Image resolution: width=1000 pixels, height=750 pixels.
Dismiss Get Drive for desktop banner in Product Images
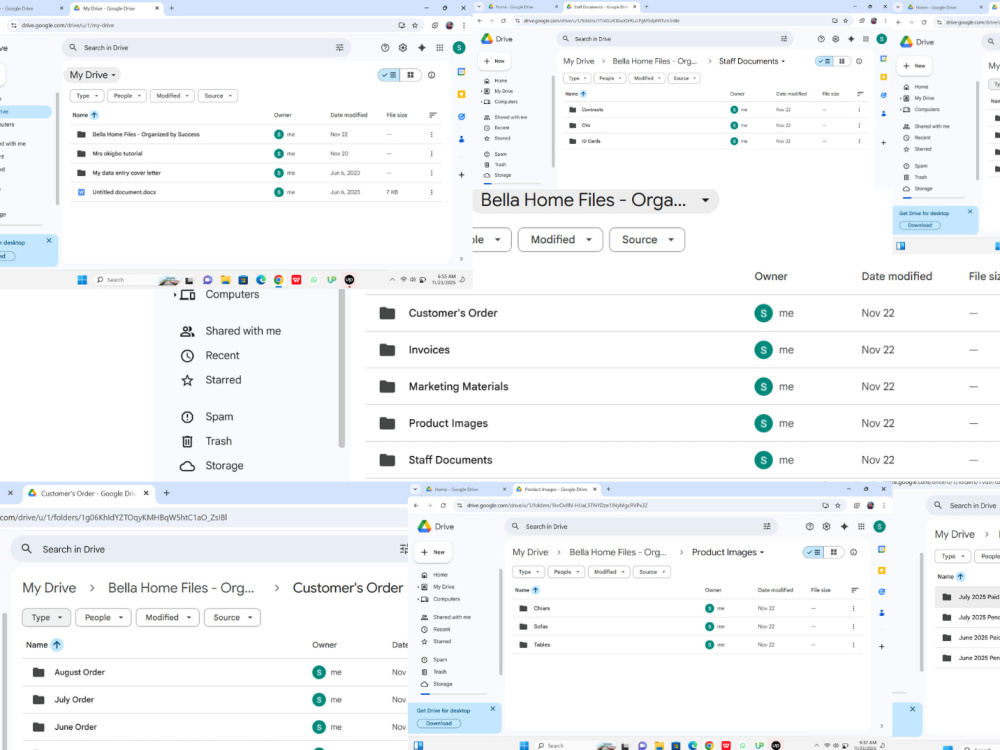(493, 709)
